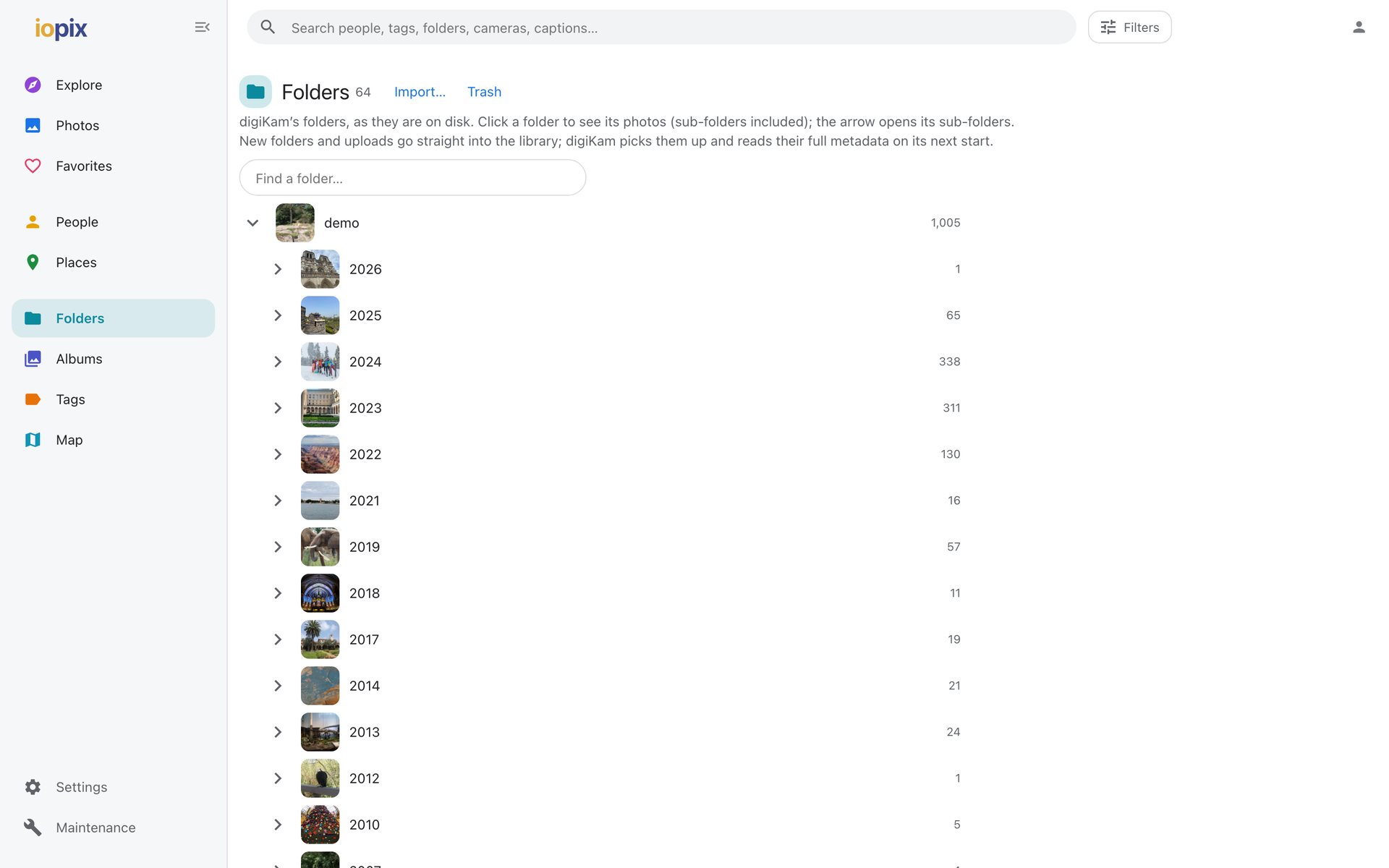Open Favorites via the heart icon

click(x=33, y=166)
